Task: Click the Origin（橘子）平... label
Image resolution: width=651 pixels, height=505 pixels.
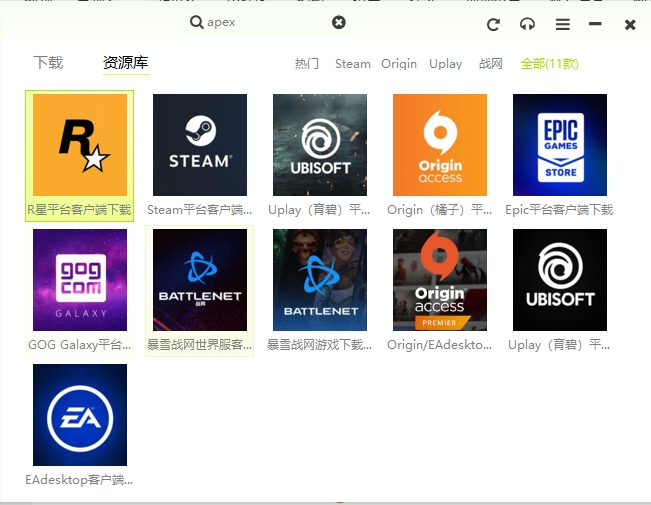Action: [x=439, y=210]
